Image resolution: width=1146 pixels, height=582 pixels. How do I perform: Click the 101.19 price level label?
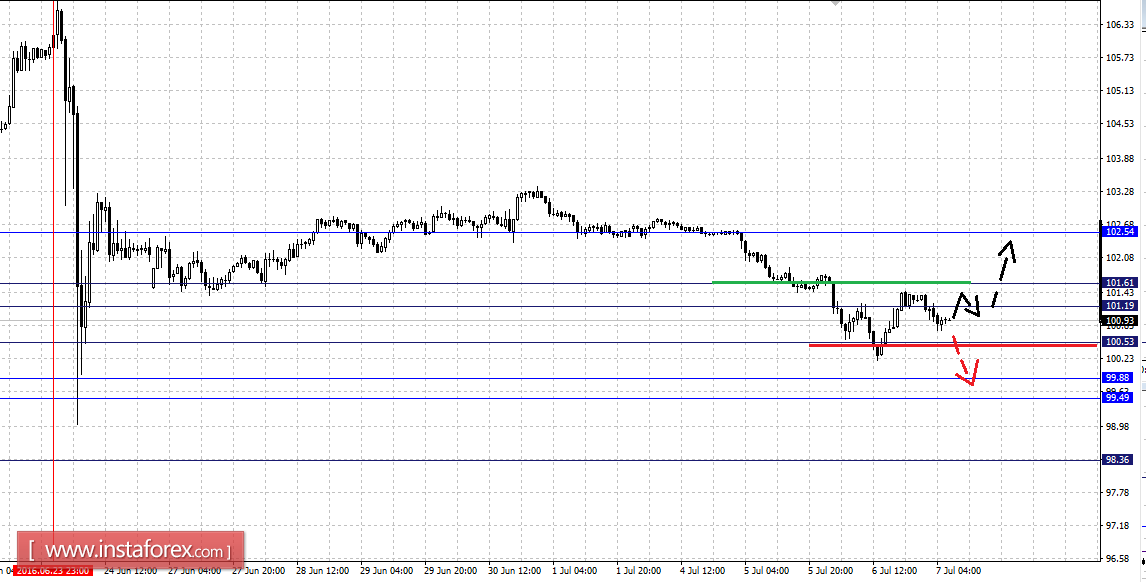[x=1120, y=306]
